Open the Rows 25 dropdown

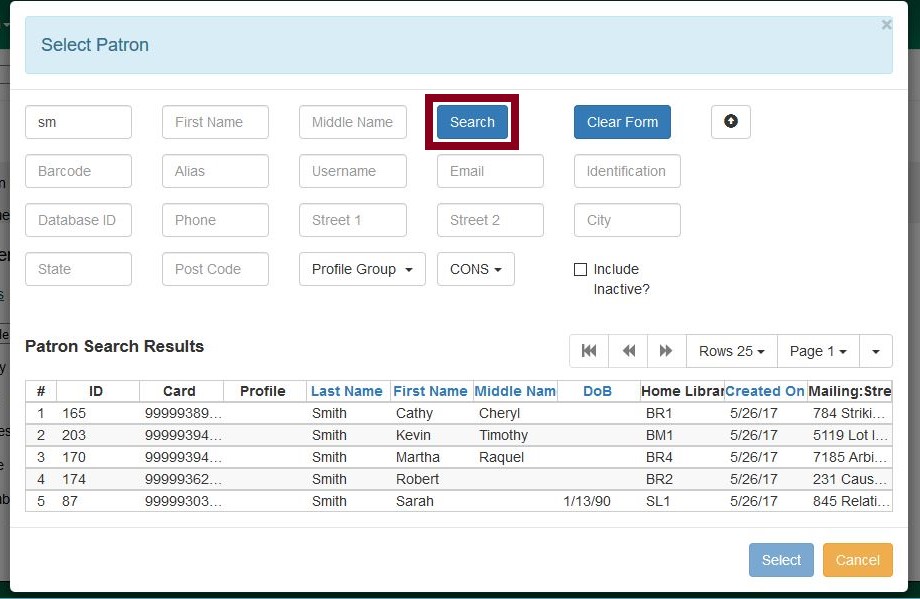tap(731, 350)
